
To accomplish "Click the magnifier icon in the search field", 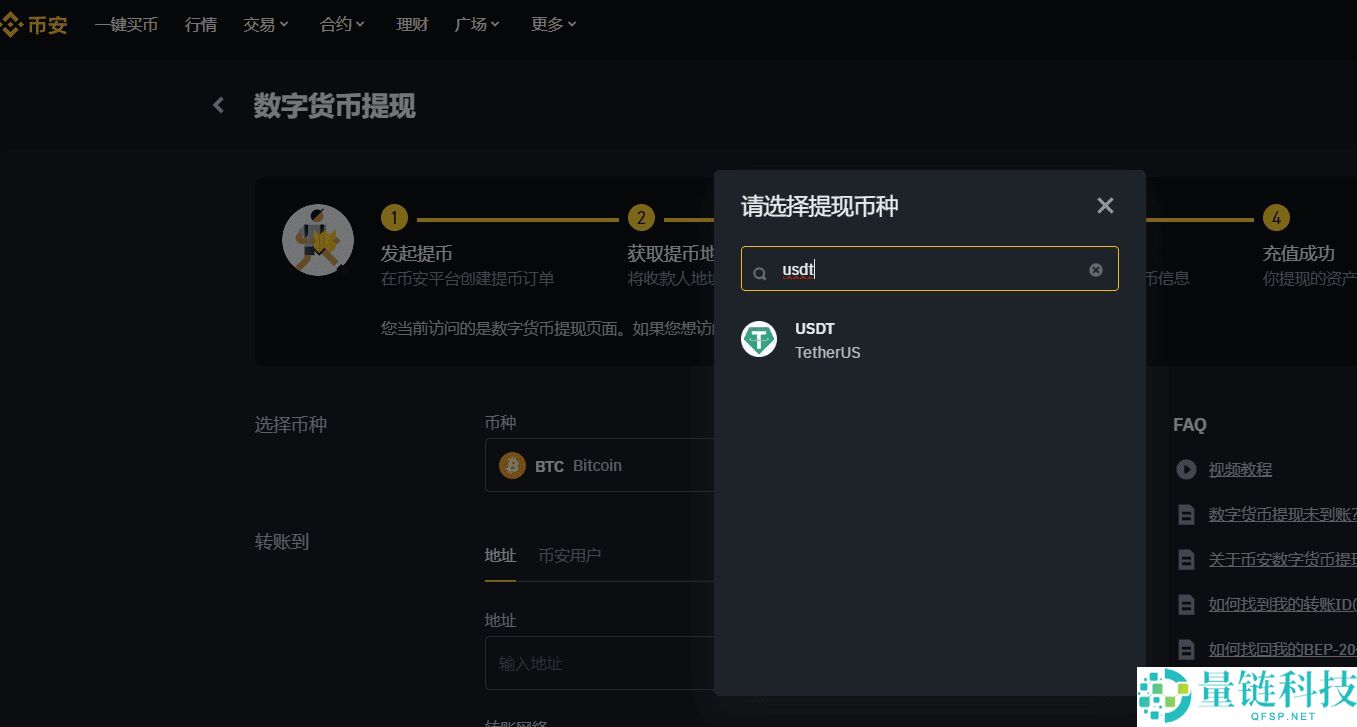I will 760,269.
